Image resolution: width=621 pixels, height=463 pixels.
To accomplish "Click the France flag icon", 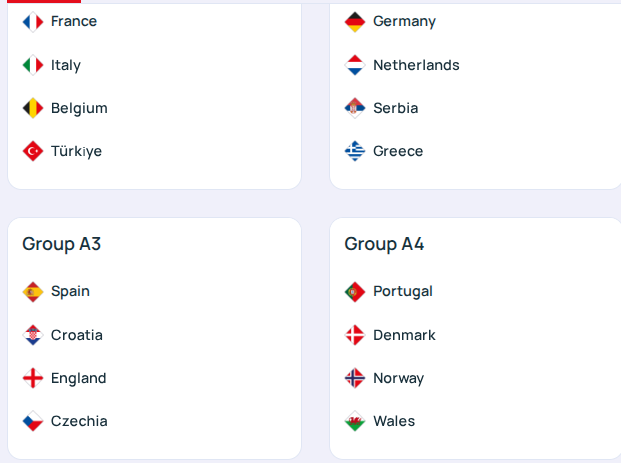I will pos(33,21).
